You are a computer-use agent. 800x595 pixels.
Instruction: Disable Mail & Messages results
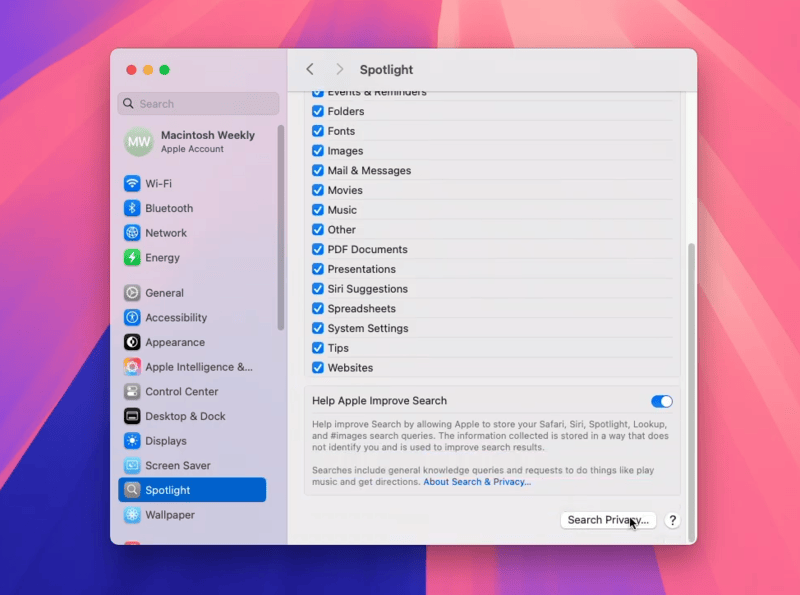(318, 170)
